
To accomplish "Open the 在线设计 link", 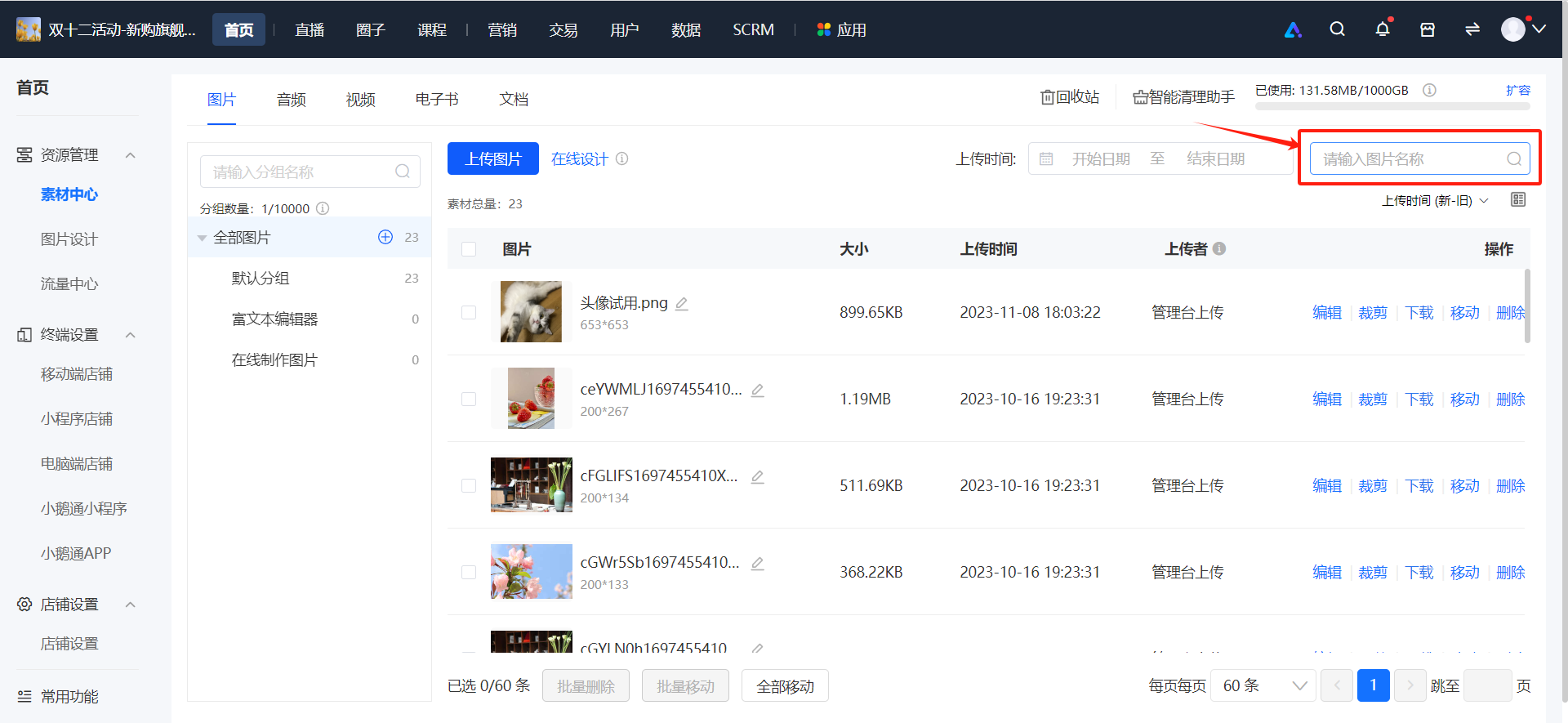I will click(580, 158).
